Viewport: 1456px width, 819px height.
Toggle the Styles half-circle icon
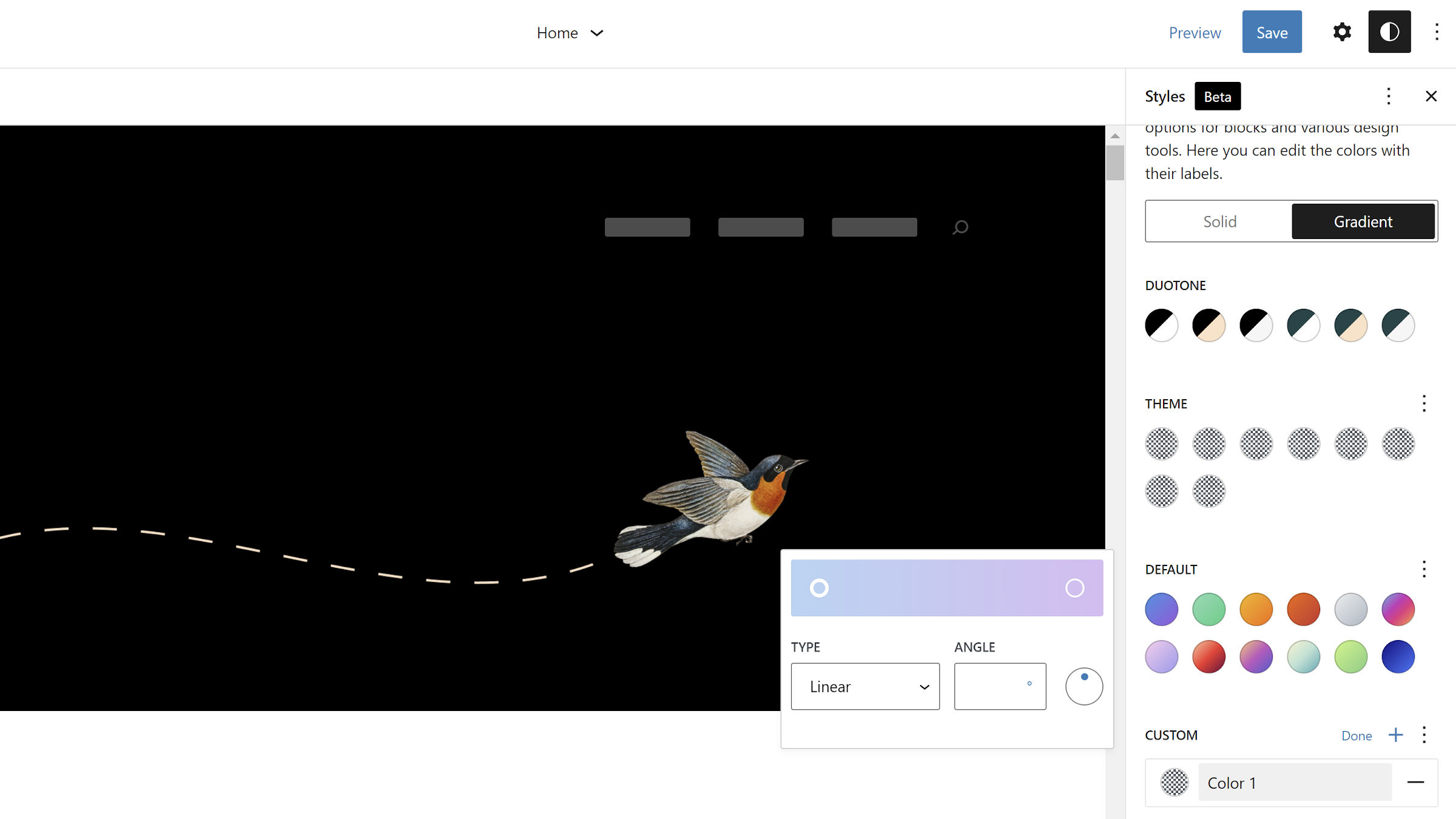[1389, 32]
